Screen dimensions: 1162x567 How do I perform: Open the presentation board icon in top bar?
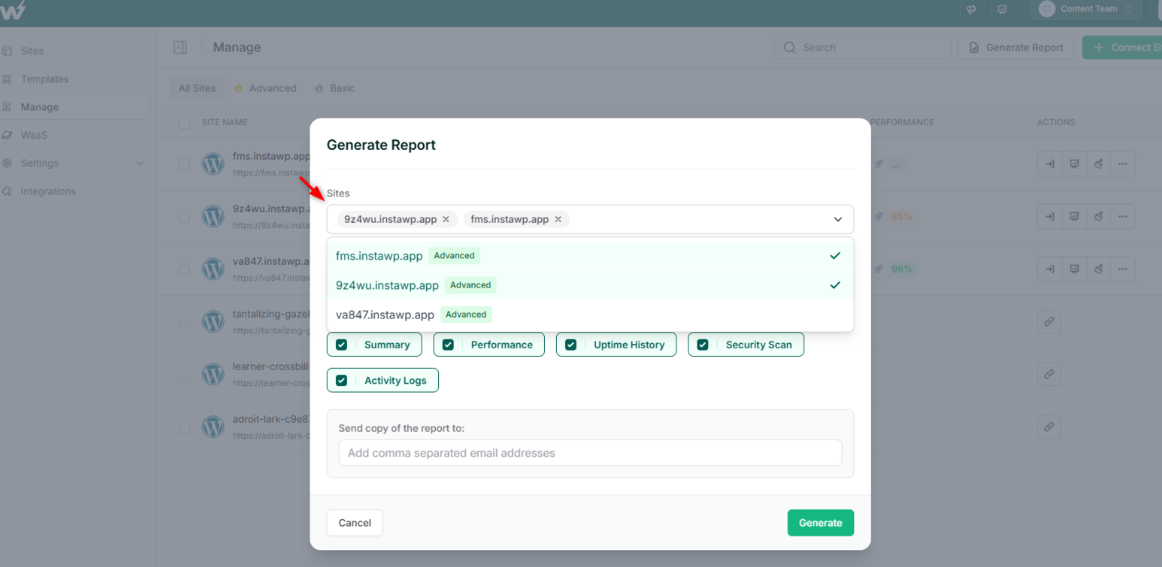point(1002,10)
